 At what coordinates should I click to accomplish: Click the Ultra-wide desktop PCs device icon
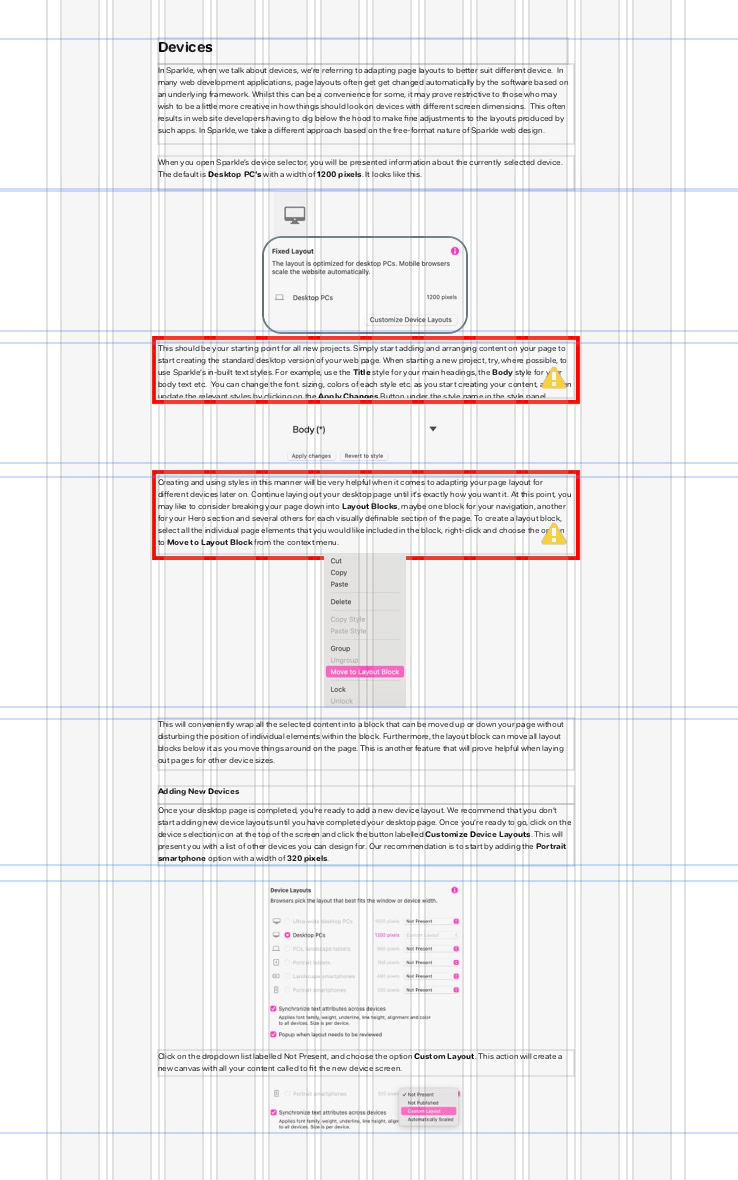coord(276,921)
